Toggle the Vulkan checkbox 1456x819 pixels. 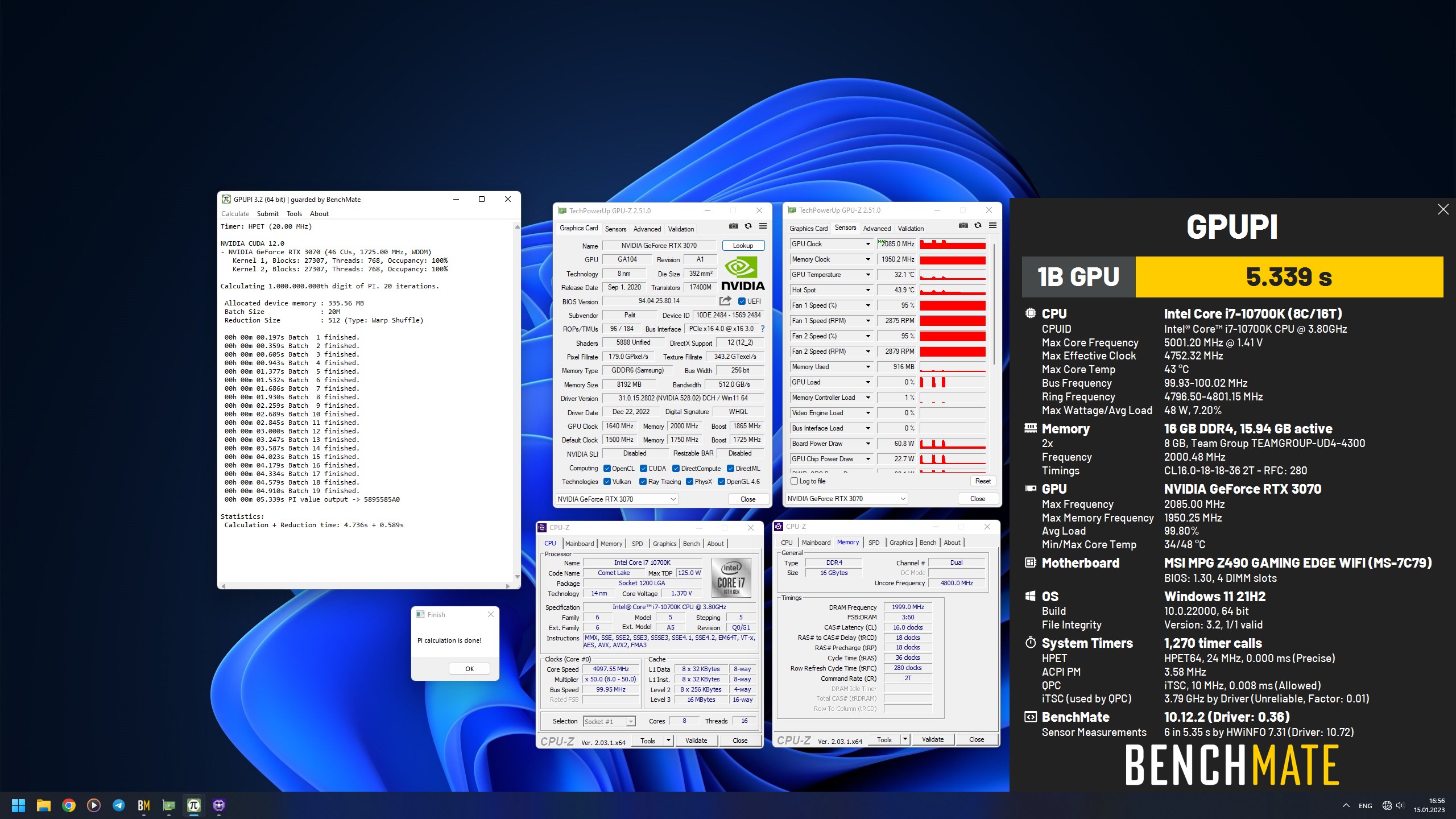607,482
